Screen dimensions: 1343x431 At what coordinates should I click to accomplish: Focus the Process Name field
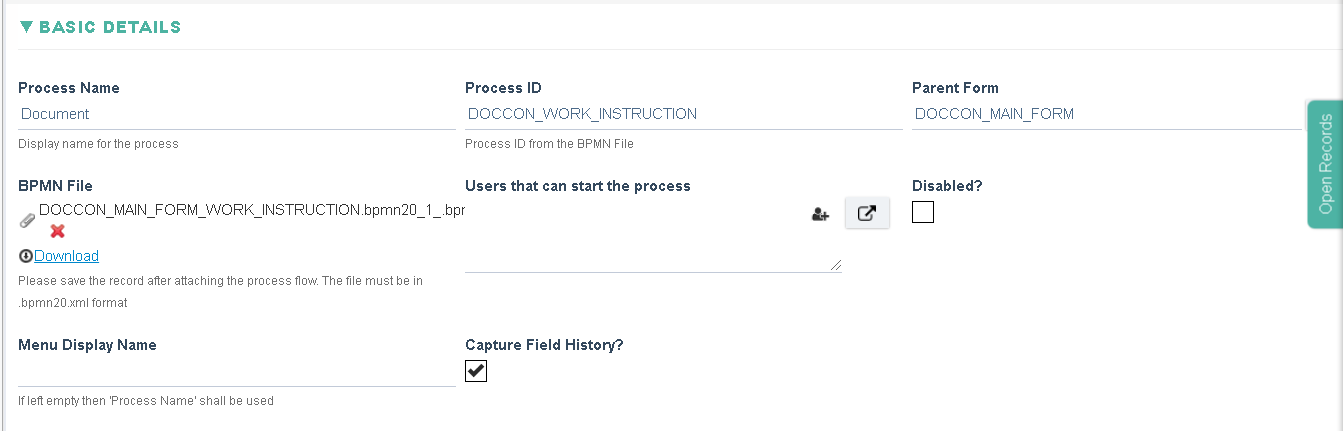[237, 114]
